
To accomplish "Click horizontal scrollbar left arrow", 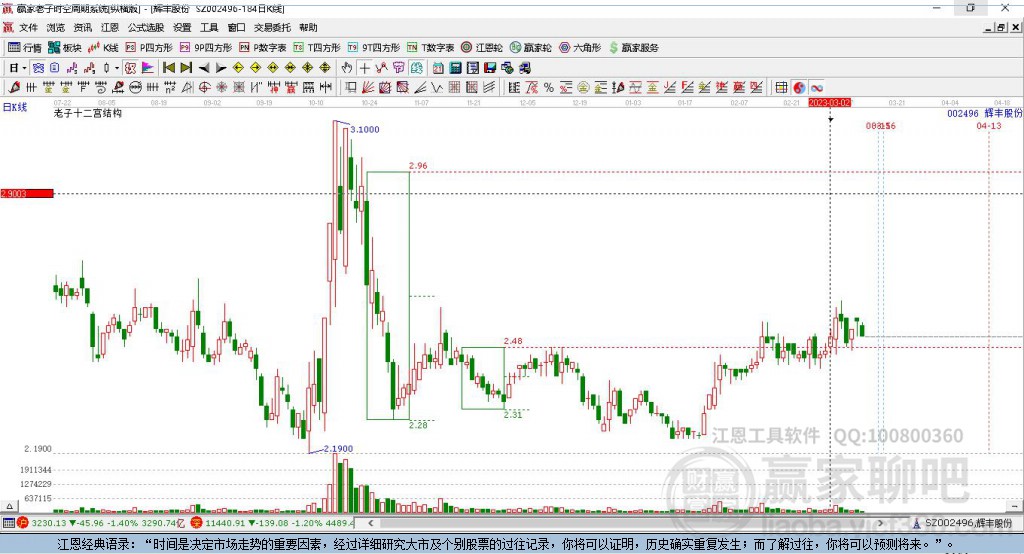I will [x=371, y=523].
